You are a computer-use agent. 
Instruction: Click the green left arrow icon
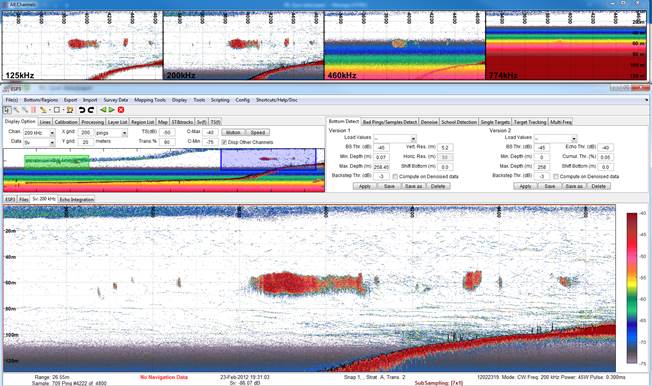(103, 110)
